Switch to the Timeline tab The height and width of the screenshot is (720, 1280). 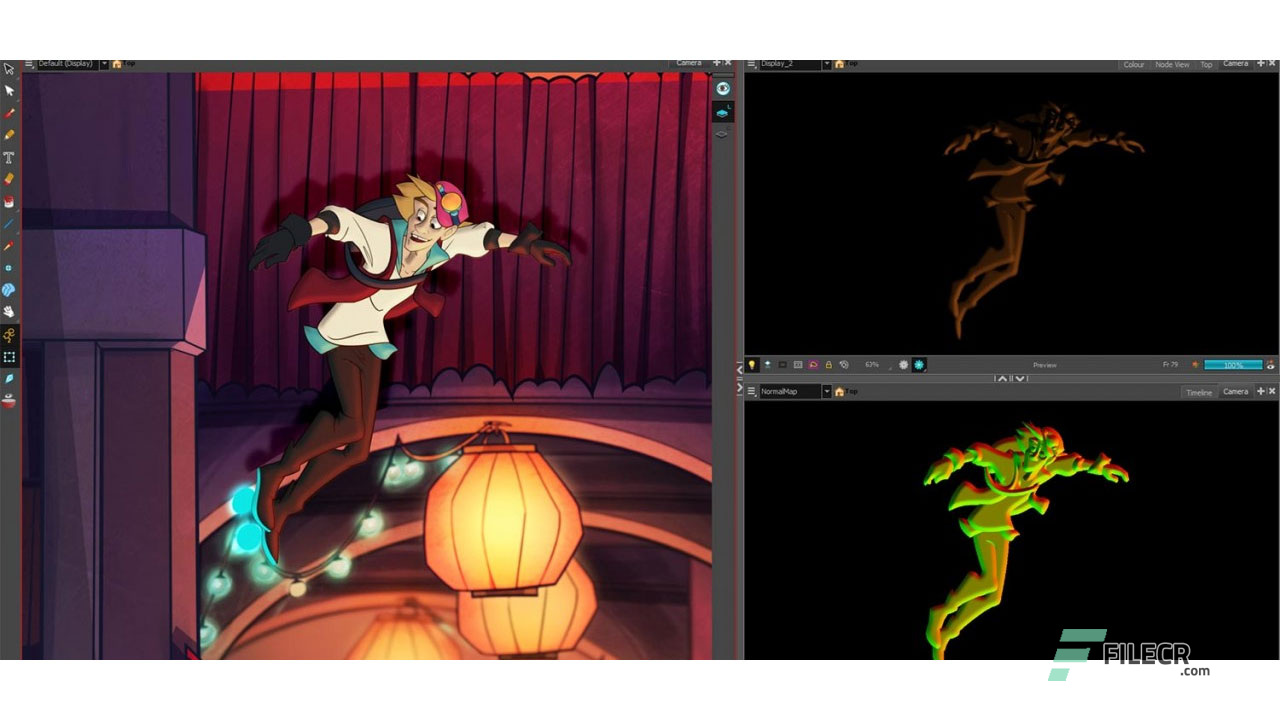[1199, 392]
